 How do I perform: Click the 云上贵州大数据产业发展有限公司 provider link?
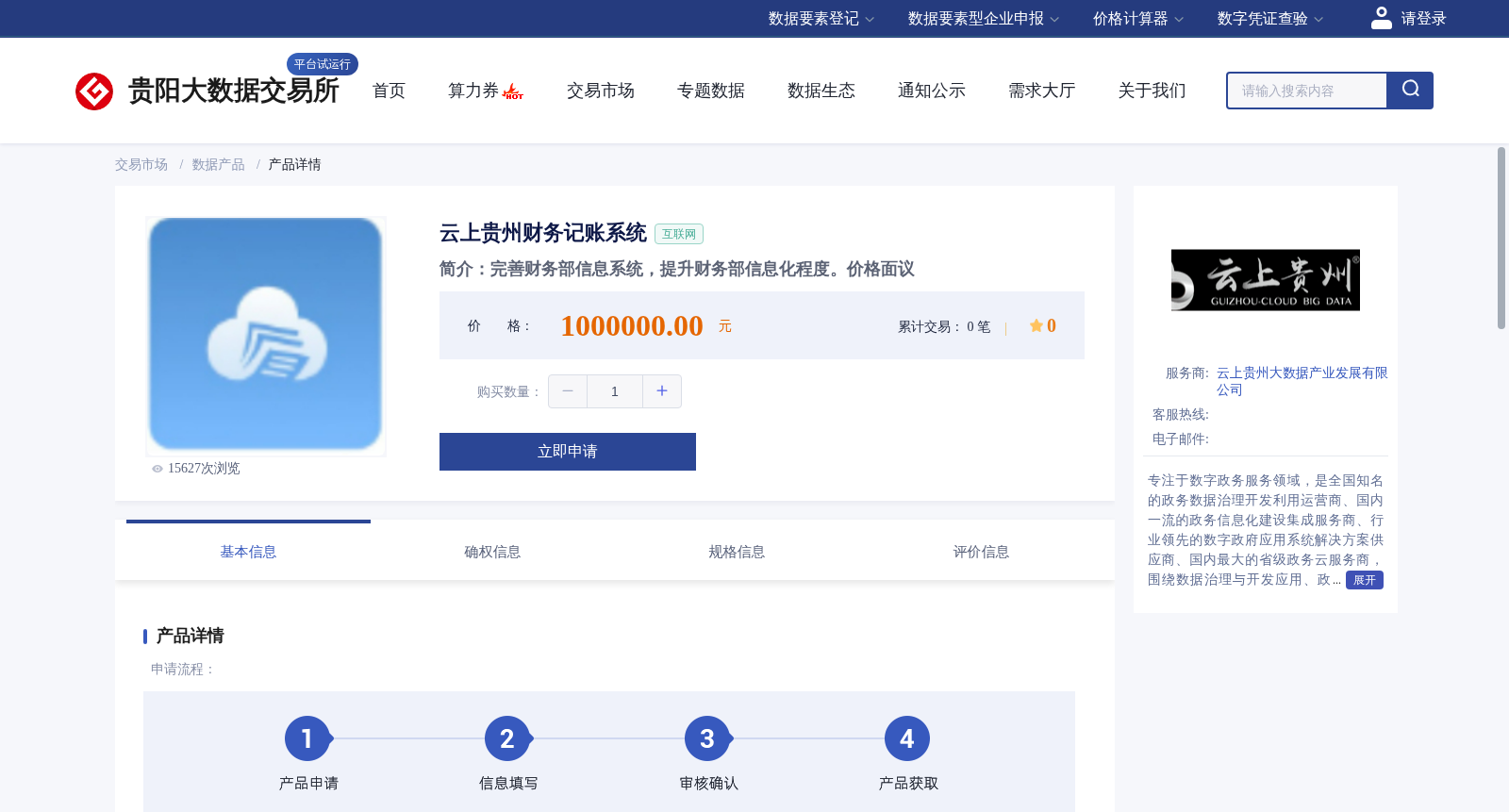click(1302, 381)
